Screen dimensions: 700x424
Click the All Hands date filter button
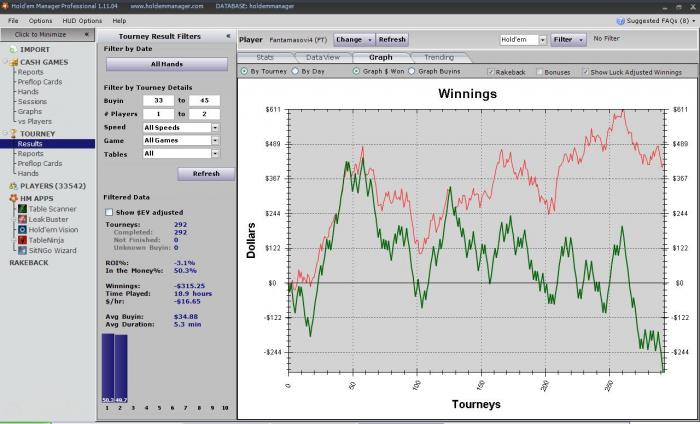(167, 64)
